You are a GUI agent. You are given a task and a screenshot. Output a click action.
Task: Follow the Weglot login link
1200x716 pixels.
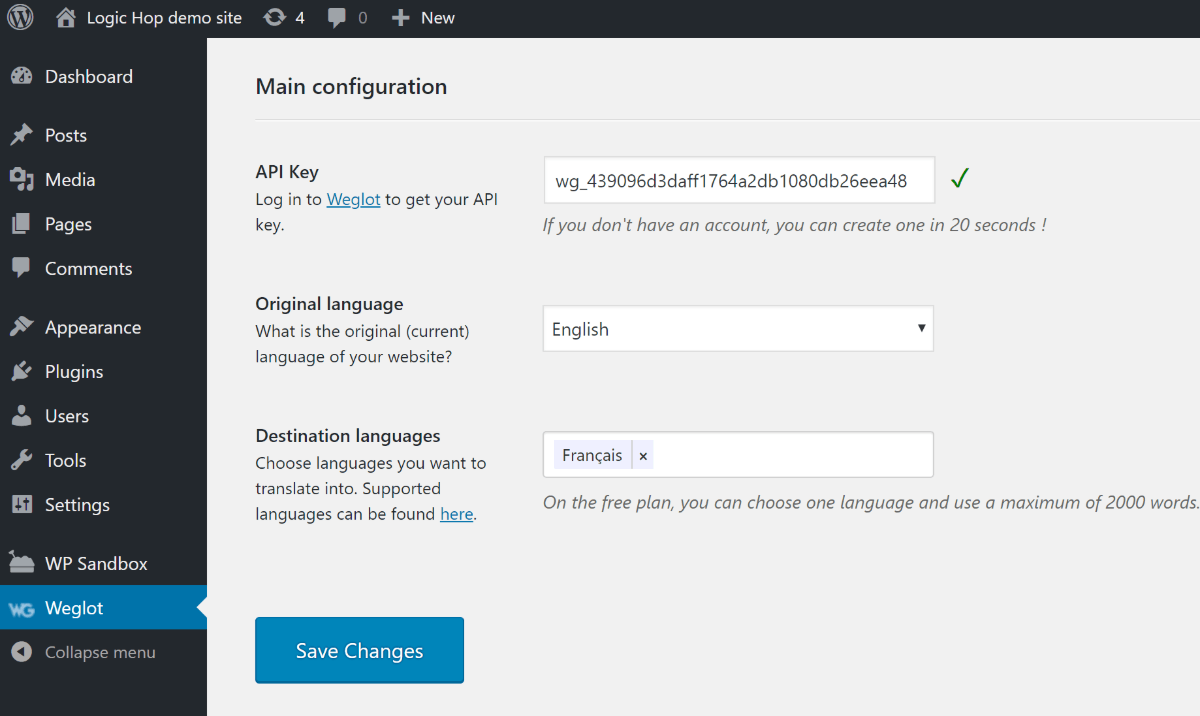353,199
